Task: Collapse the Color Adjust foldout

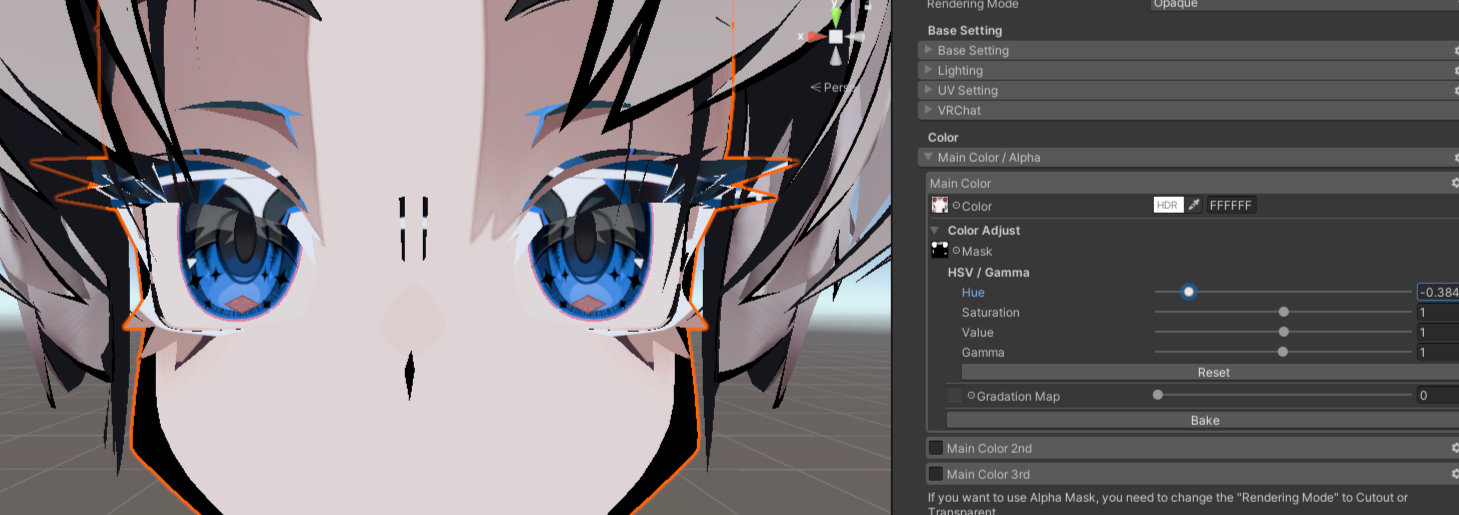Action: pos(935,230)
